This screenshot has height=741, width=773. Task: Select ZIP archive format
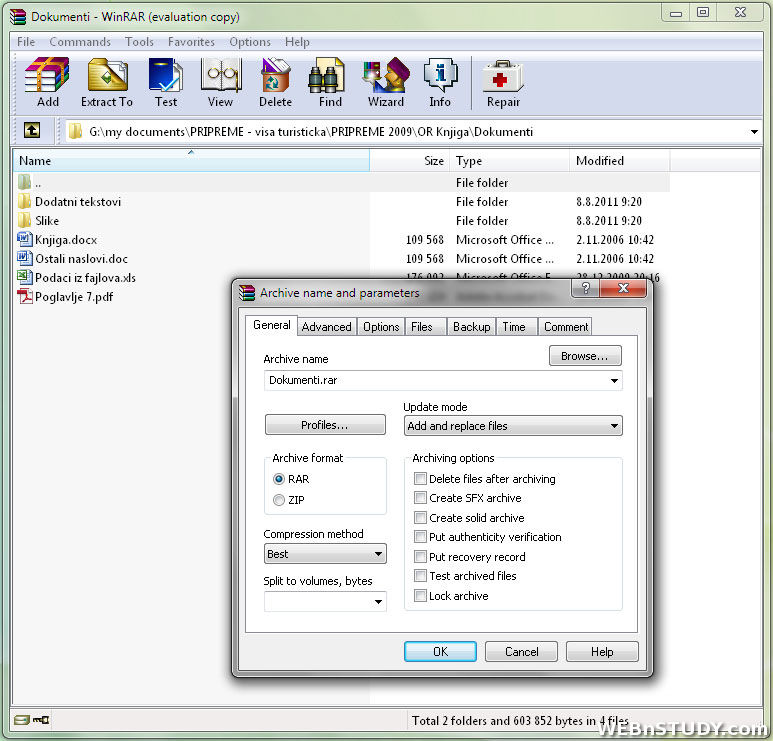pyautogui.click(x=279, y=500)
